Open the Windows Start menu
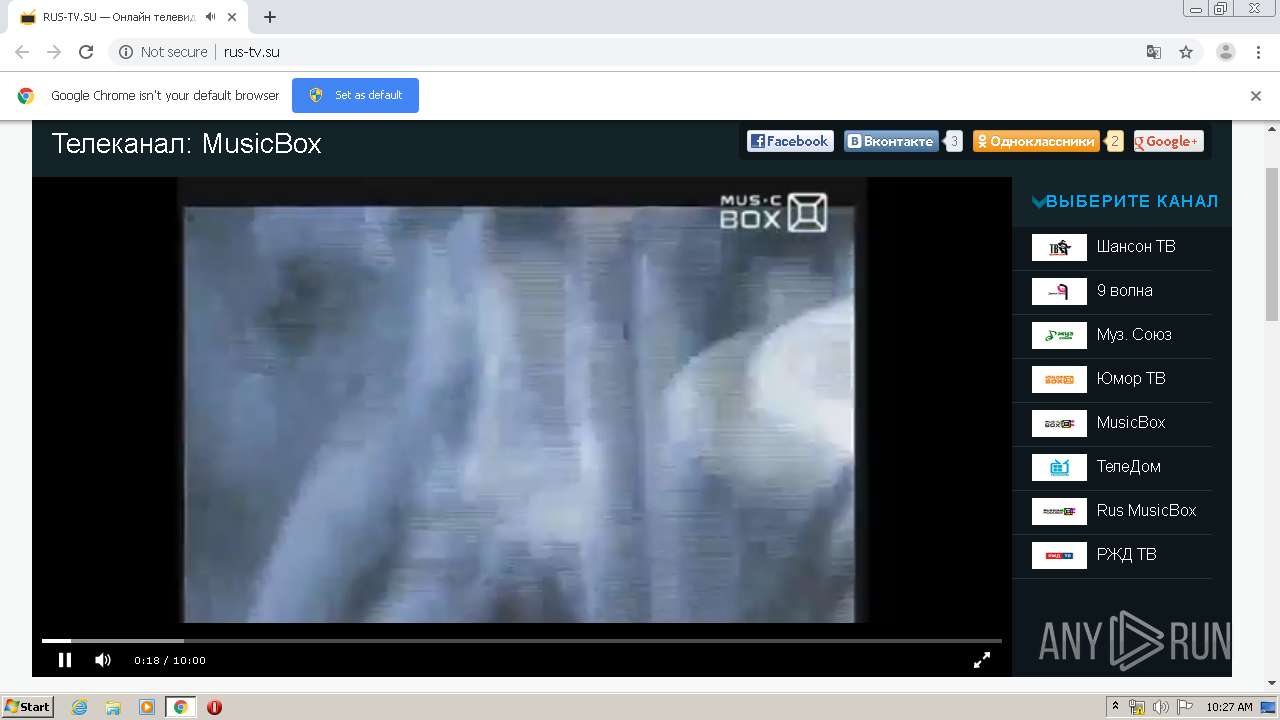This screenshot has width=1280, height=720. pos(28,707)
